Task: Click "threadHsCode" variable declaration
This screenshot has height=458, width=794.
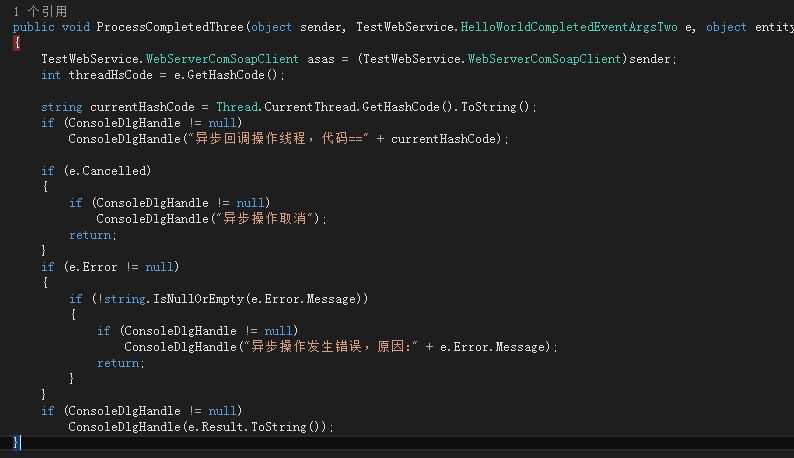Action: [x=110, y=75]
